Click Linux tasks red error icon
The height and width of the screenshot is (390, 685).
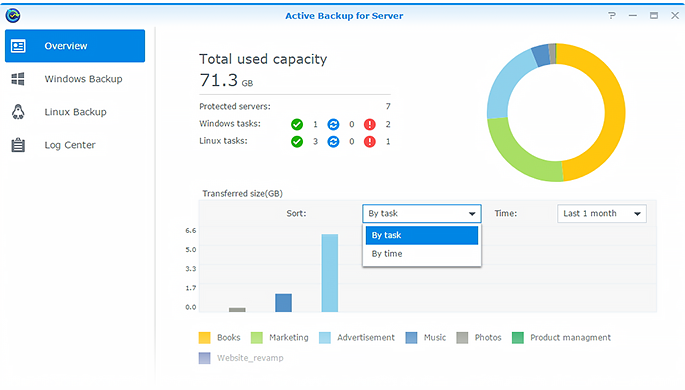(x=370, y=142)
